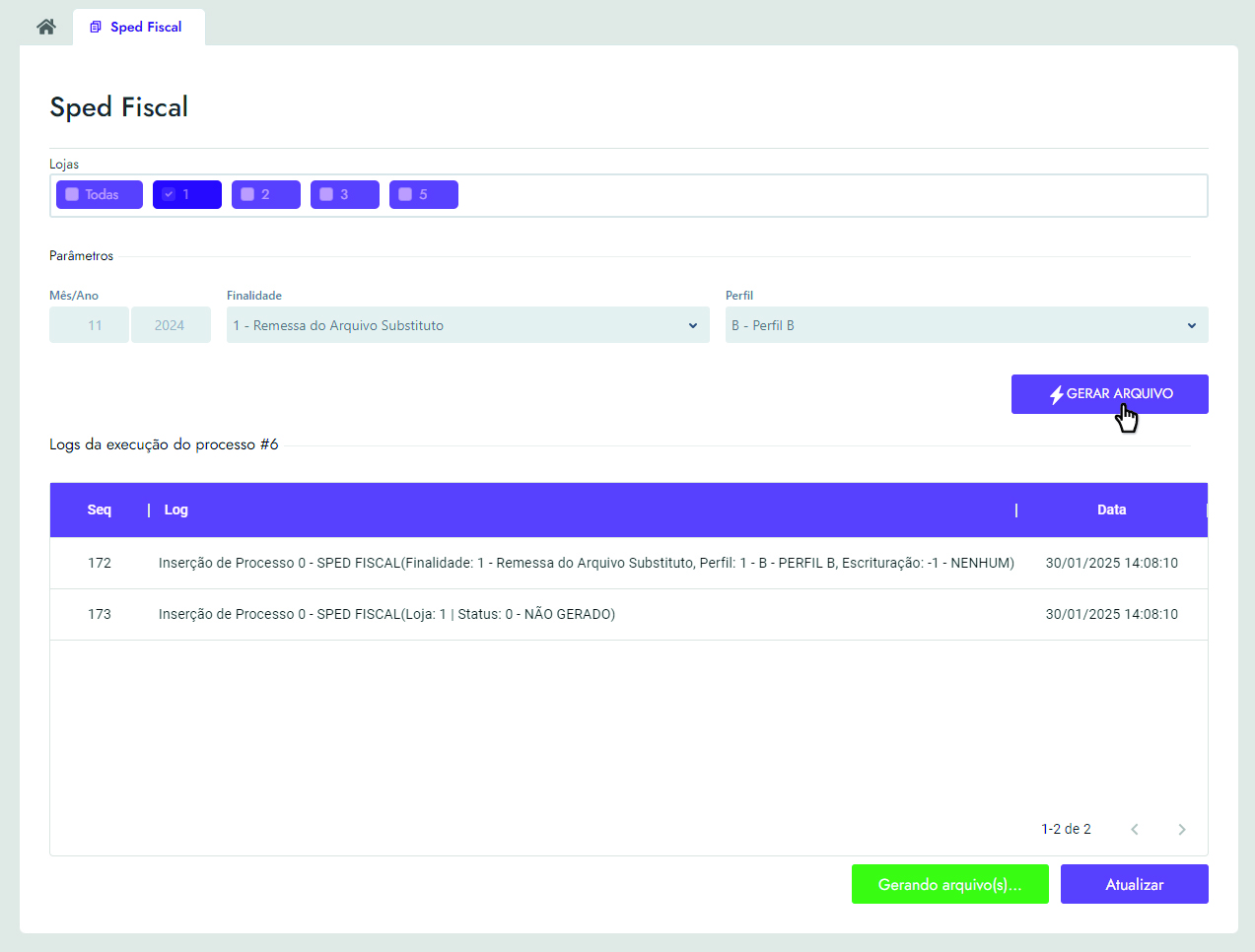Image resolution: width=1255 pixels, height=952 pixels.
Task: Click the year field showing 2024
Action: coord(171,325)
